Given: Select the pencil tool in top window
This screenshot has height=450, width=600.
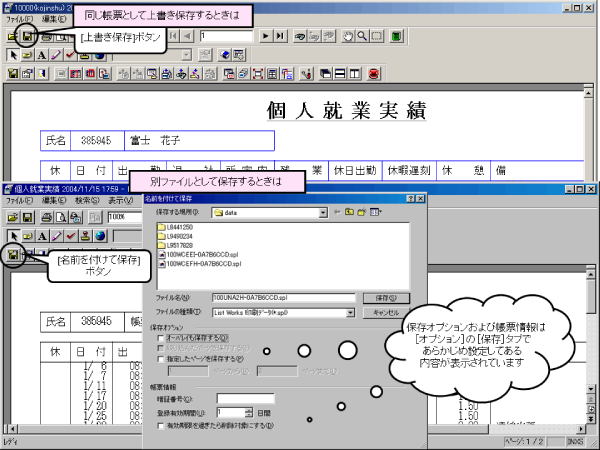Looking at the screenshot, I should pyautogui.click(x=56, y=55).
